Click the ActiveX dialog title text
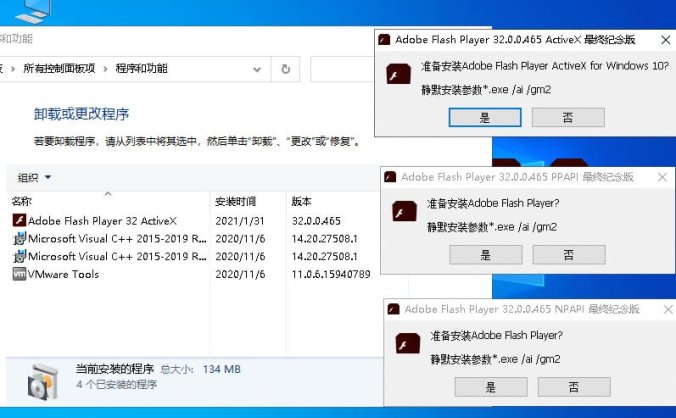Image resolution: width=676 pixels, height=418 pixels. click(x=515, y=40)
